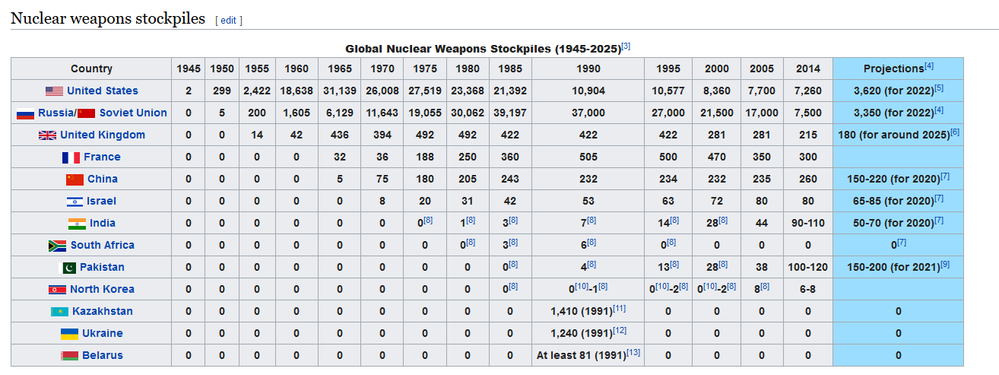This screenshot has width=999, height=375.
Task: Click the Country column header
Action: 91,69
